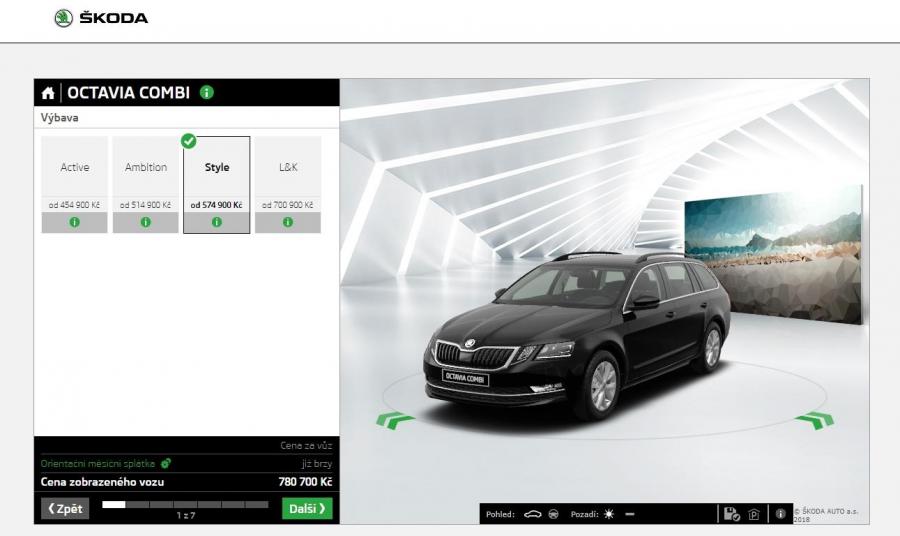This screenshot has height=536, width=900.
Task: Save the configuration with the disk icon
Action: tap(731, 514)
